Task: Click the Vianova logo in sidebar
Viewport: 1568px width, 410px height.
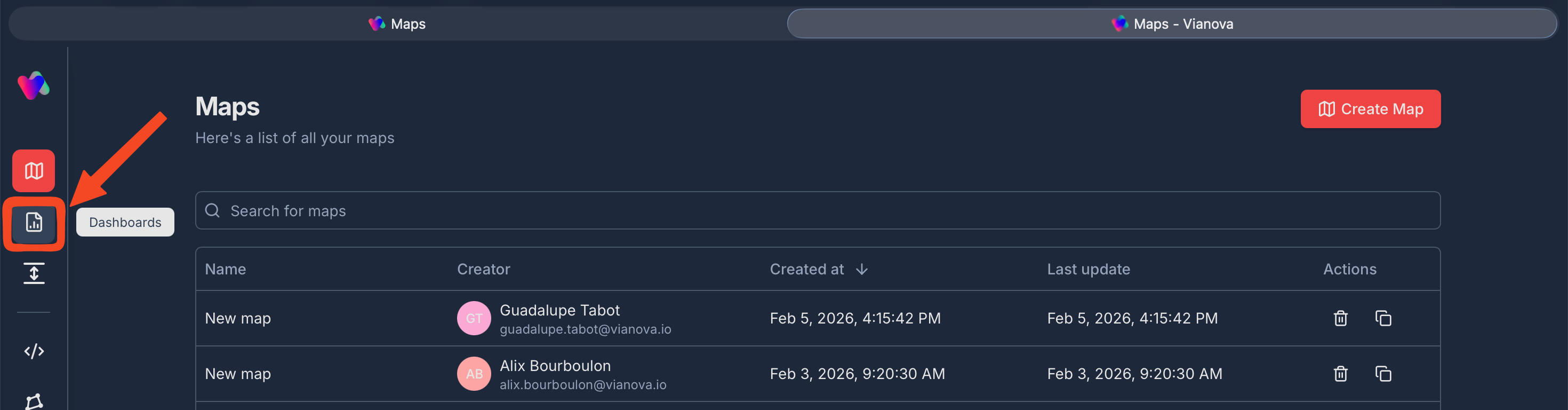Action: click(x=34, y=86)
